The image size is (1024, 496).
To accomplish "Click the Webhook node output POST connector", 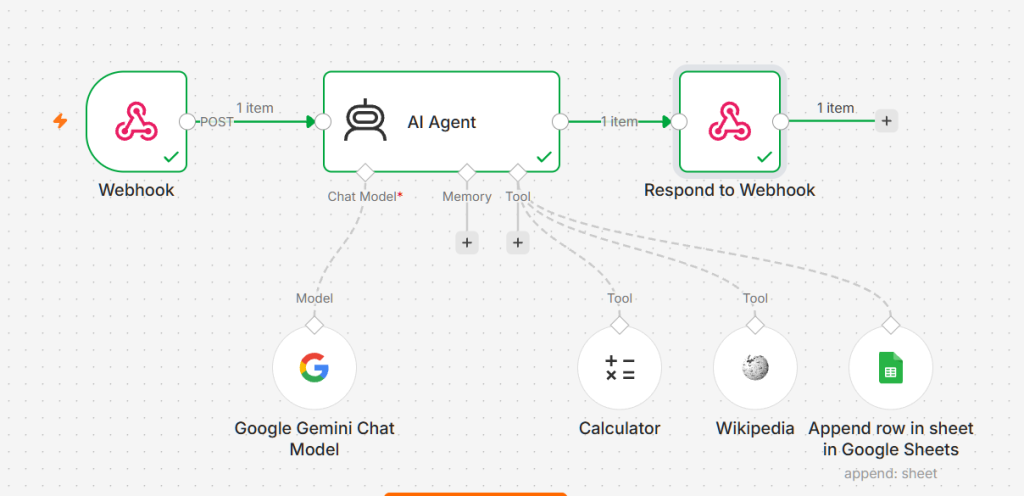I will [x=187, y=121].
